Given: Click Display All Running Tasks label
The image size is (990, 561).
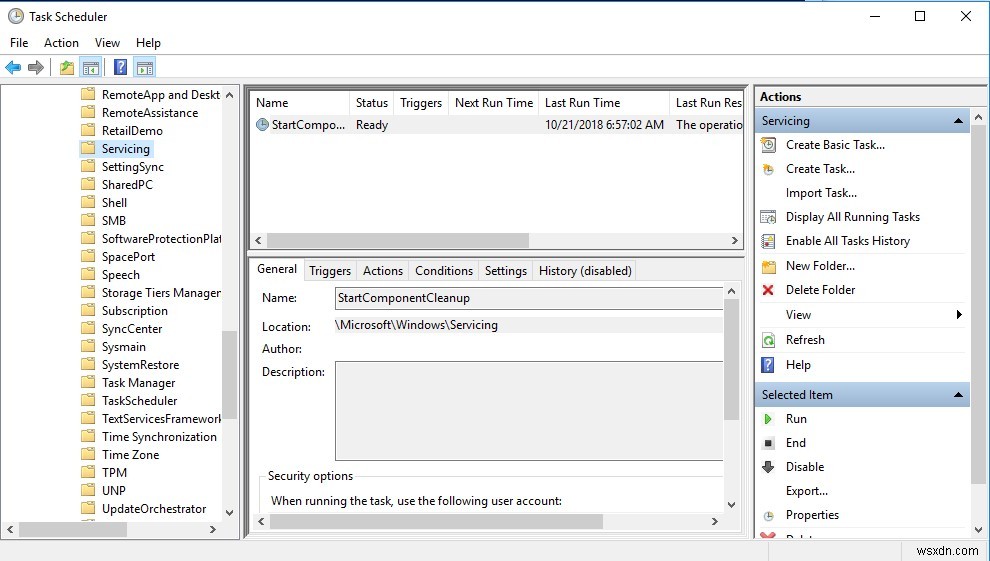Looking at the screenshot, I should coord(852,217).
